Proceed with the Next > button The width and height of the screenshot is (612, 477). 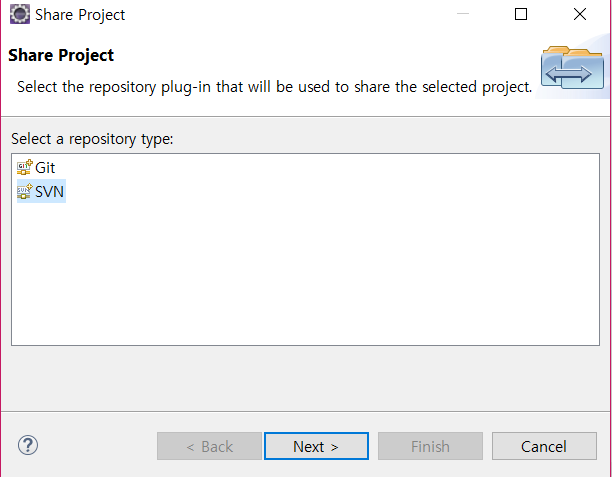[x=316, y=446]
